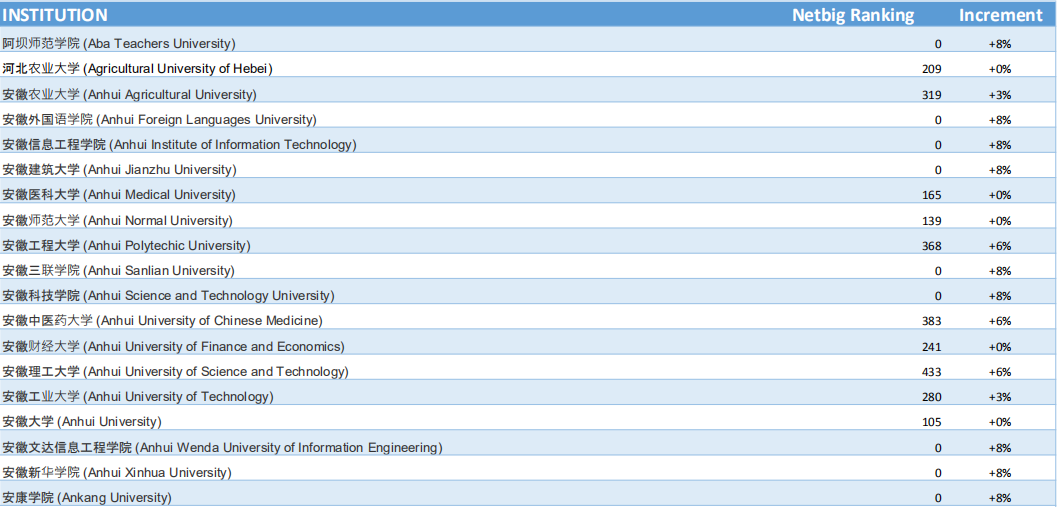Click the Anhui Sanlian University name
Image resolution: width=1058 pixels, height=507 pixels.
118,271
